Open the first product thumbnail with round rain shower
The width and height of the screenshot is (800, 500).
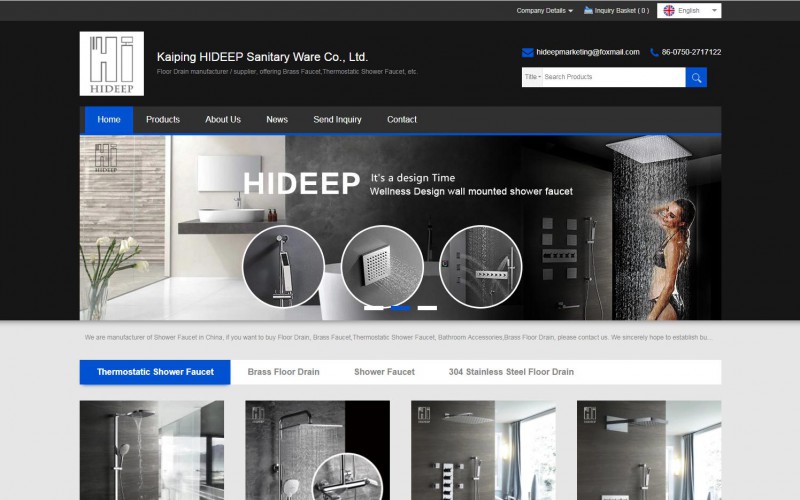pyautogui.click(x=152, y=450)
